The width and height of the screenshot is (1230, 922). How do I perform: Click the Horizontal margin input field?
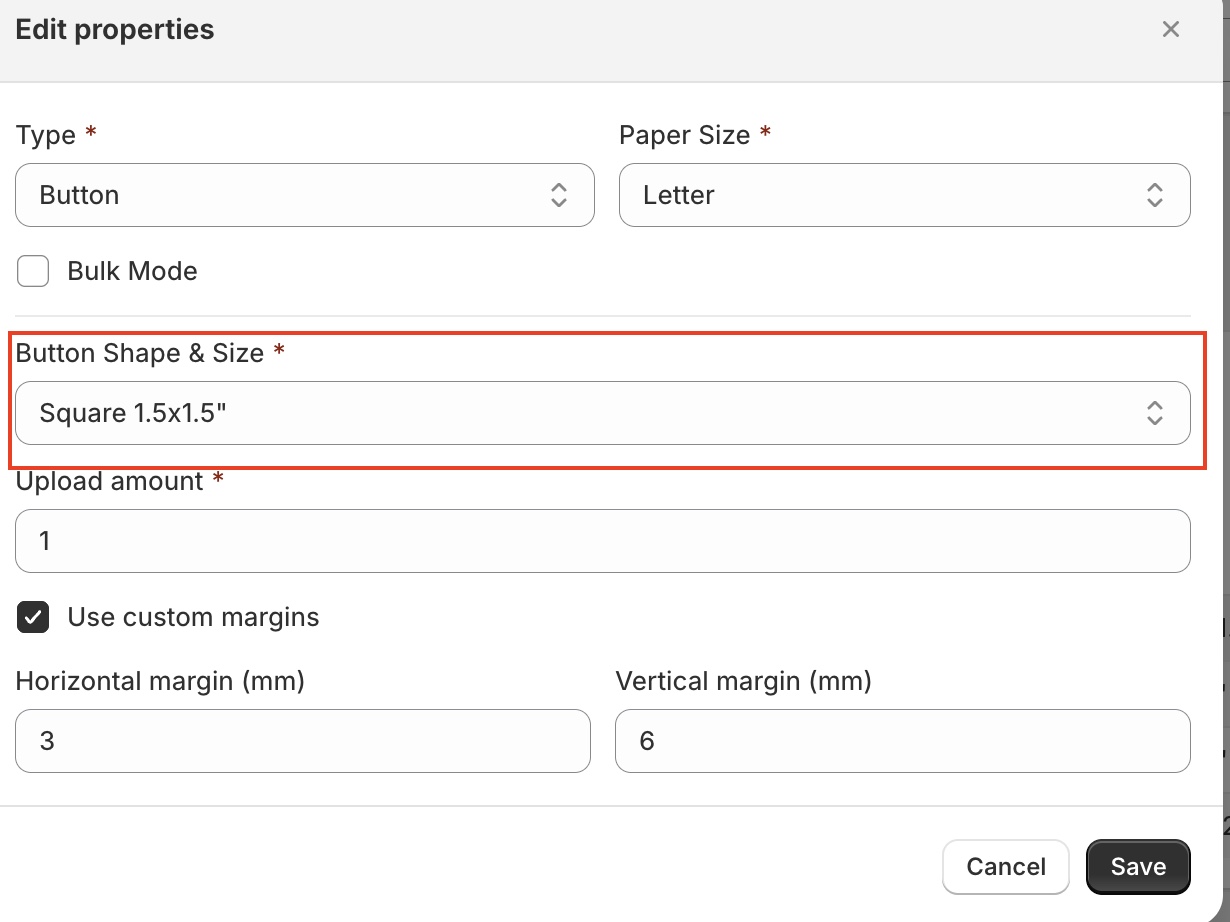302,741
